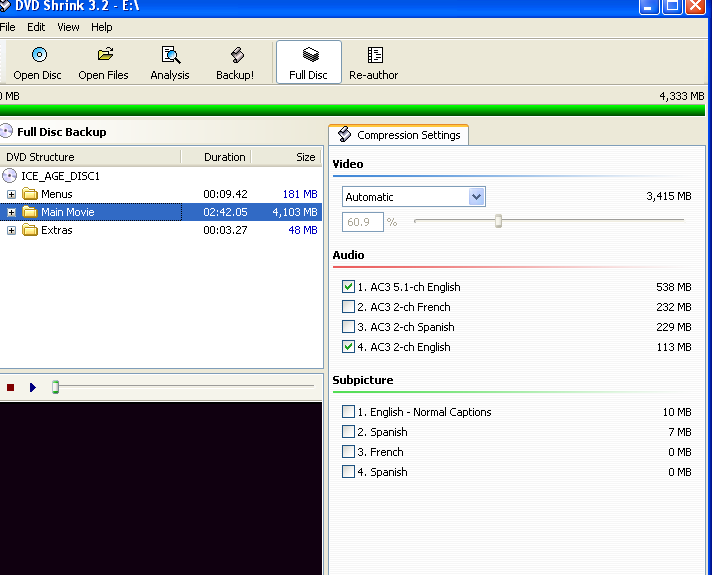Enable subpicture 3. French
Screen dimensions: 712x575
[x=348, y=451]
